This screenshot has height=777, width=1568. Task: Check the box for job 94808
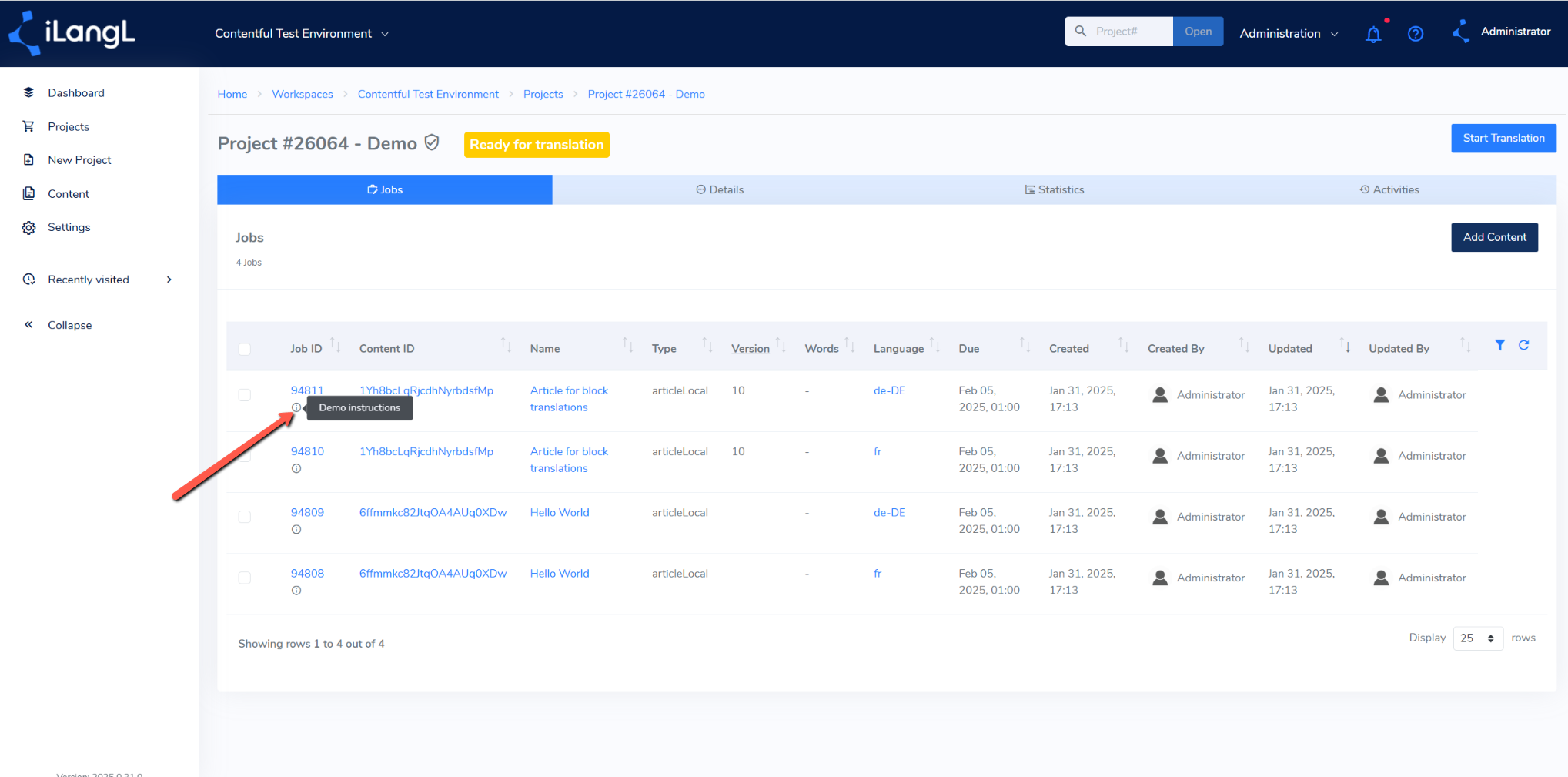point(245,578)
